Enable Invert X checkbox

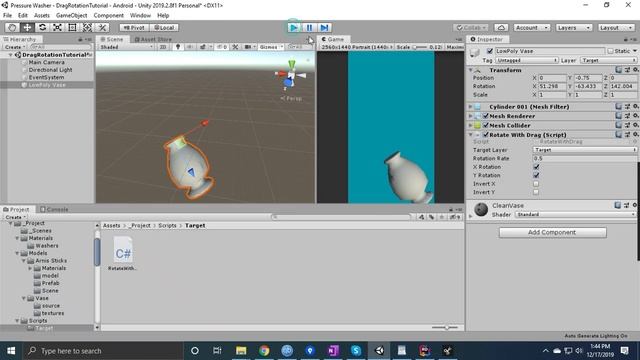(536, 184)
